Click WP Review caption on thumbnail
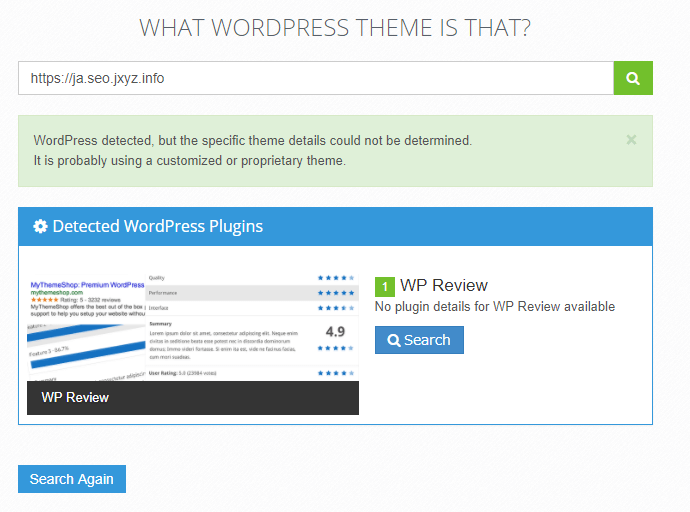This screenshot has width=690, height=512. 75,397
